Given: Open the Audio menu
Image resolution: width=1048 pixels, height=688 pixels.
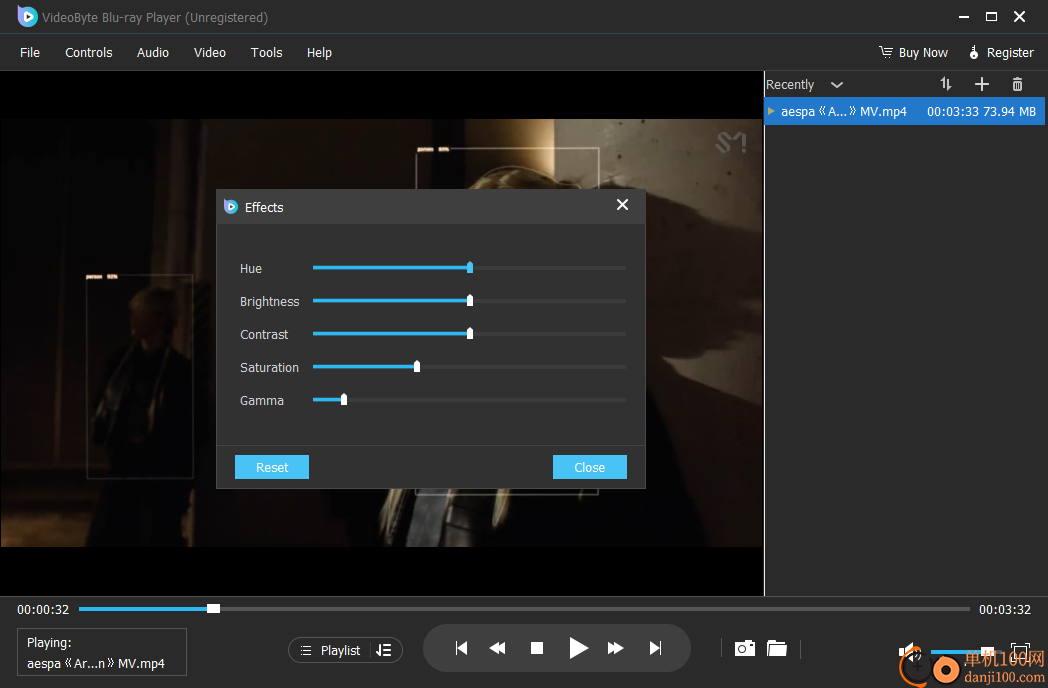Looking at the screenshot, I should click(x=152, y=52).
